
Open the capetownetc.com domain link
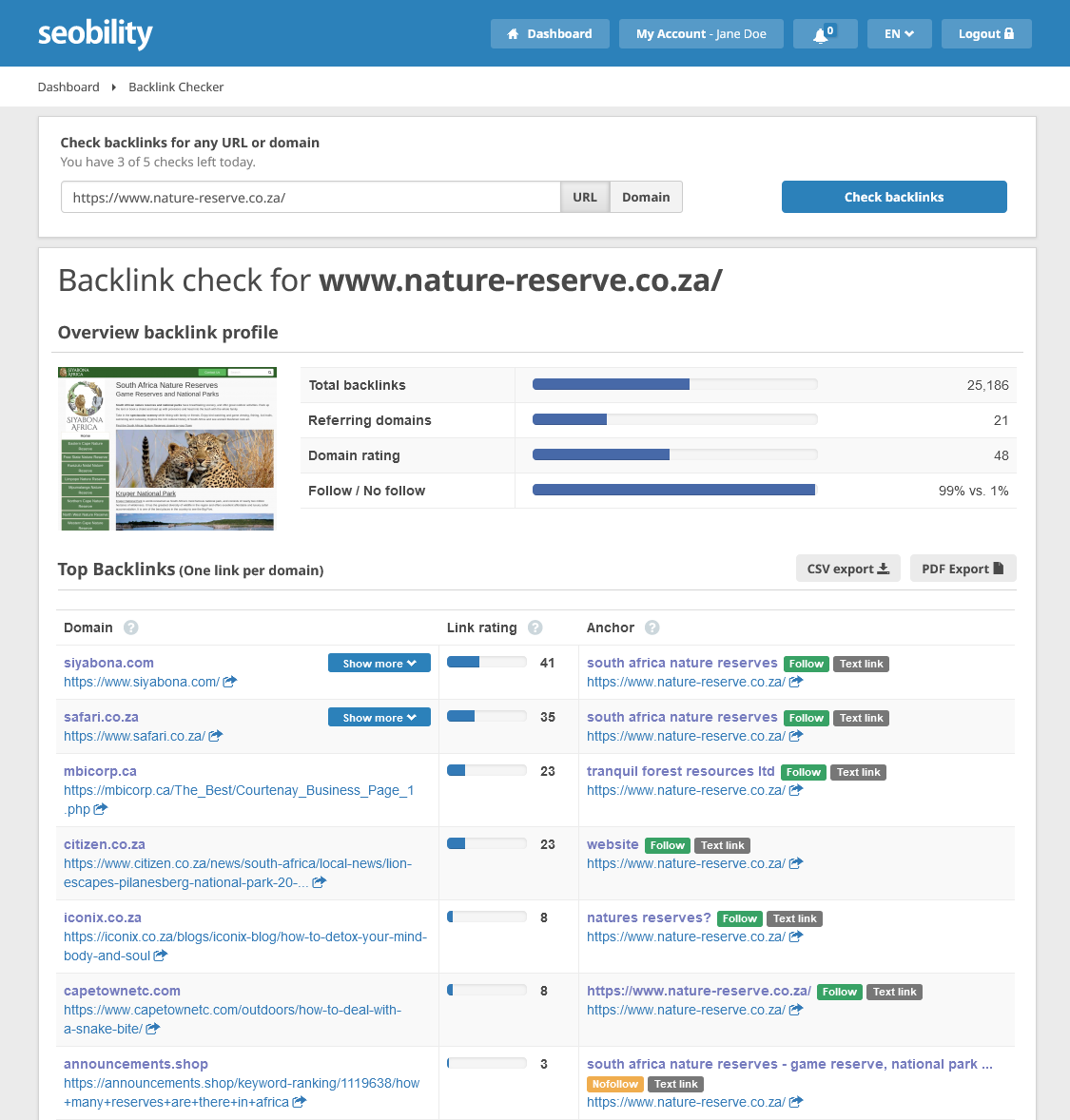pos(123,991)
